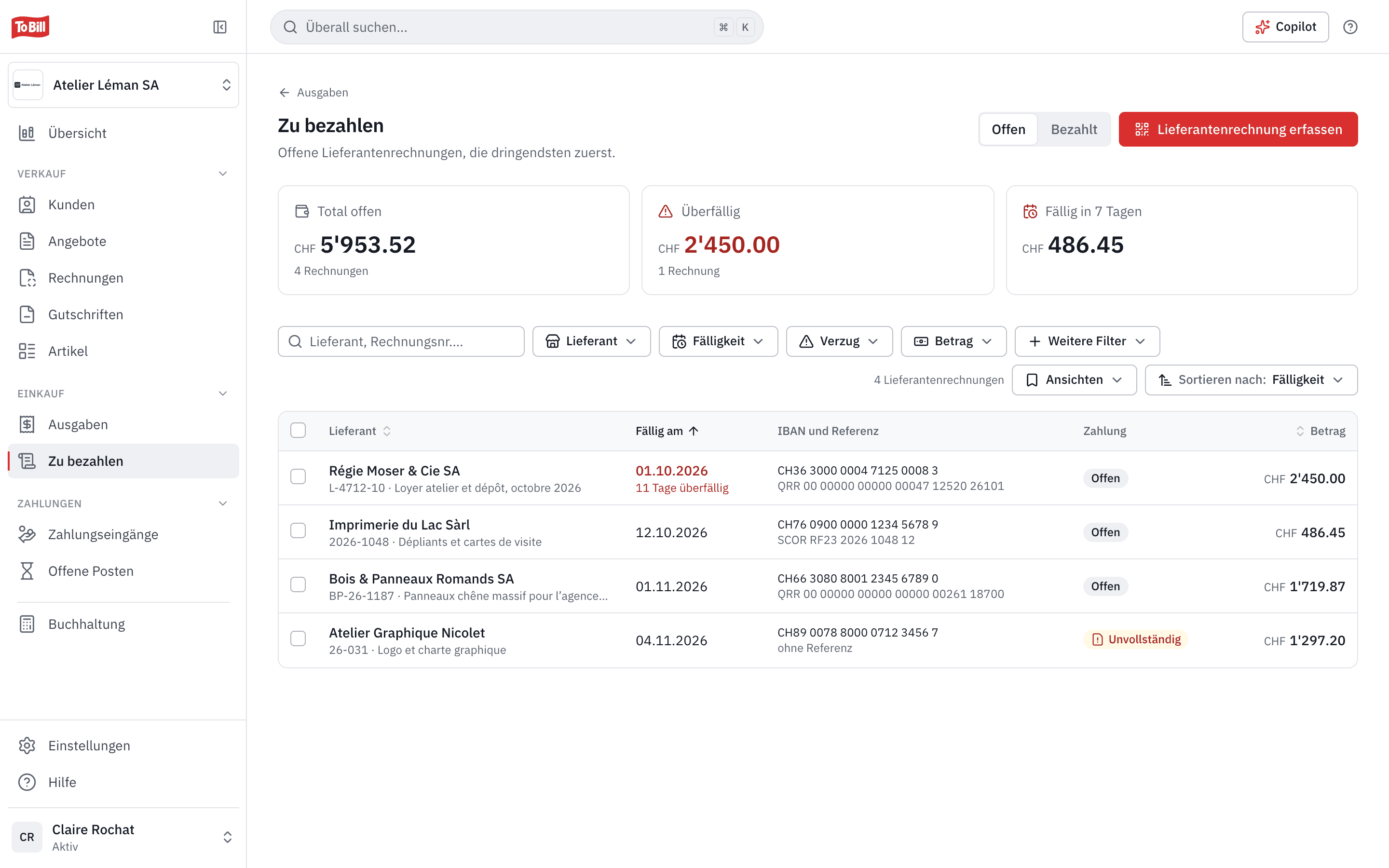Image resolution: width=1389 pixels, height=868 pixels.
Task: Collapse the ZAHLUNGEN section
Action: click(223, 503)
